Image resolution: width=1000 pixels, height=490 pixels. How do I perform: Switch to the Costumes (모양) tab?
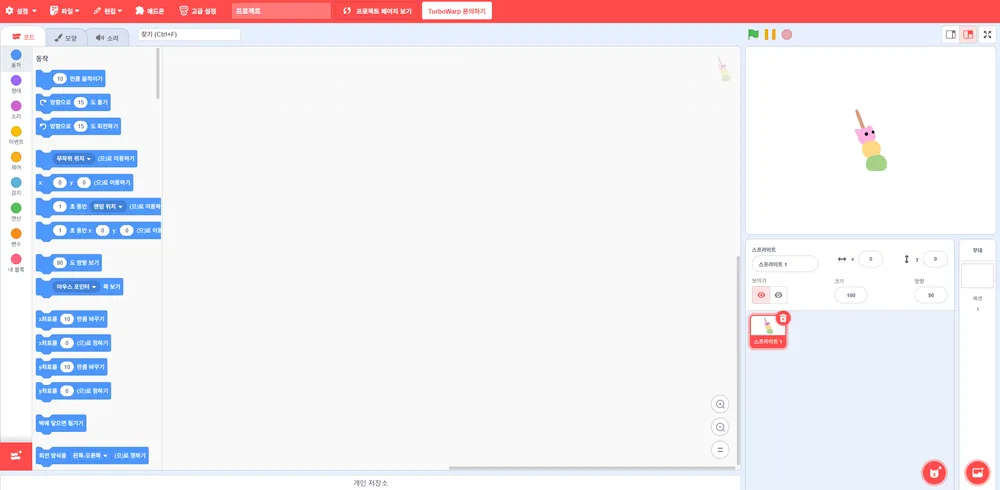66,38
